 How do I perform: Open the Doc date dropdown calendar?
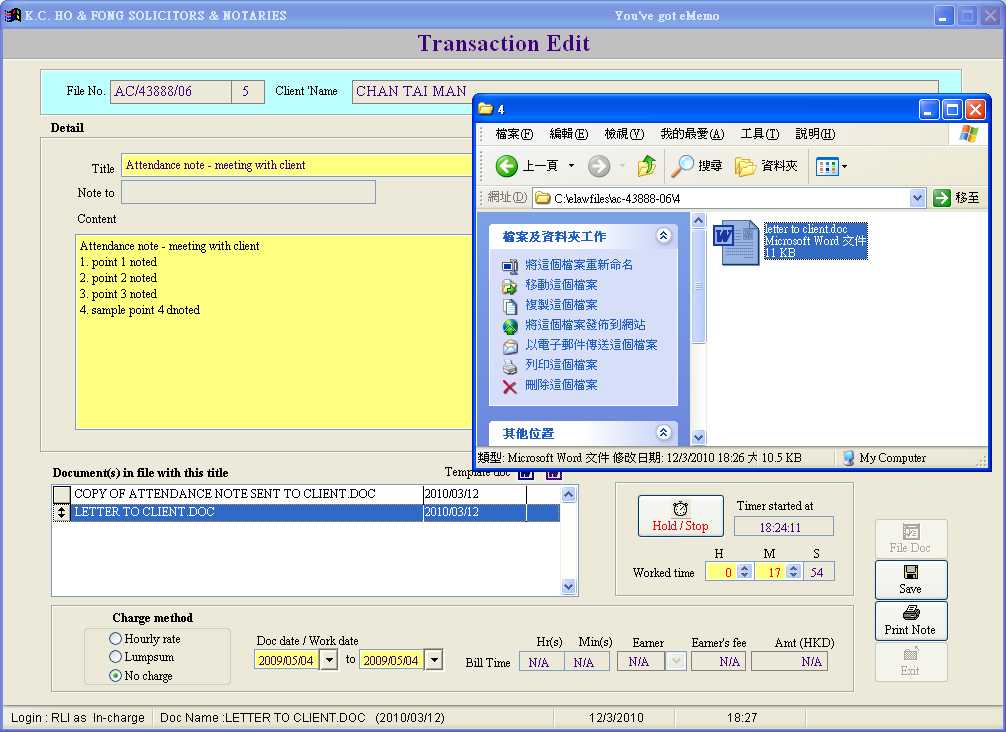pos(328,660)
